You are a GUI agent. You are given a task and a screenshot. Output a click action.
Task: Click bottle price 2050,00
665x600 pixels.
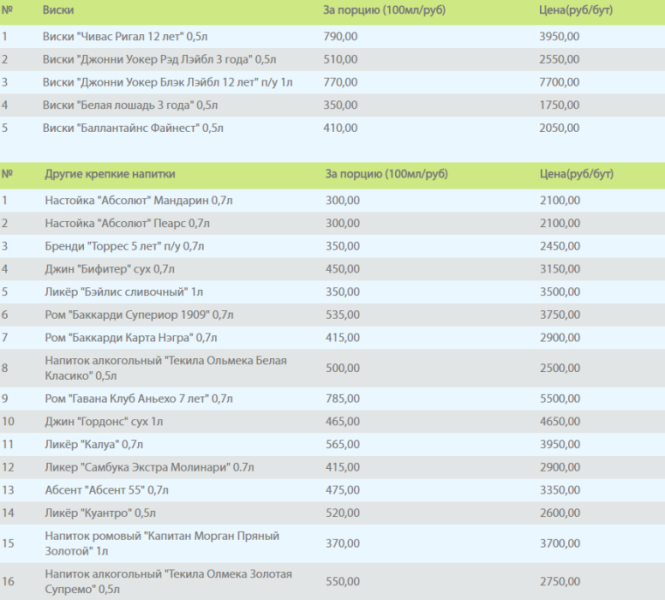559,128
